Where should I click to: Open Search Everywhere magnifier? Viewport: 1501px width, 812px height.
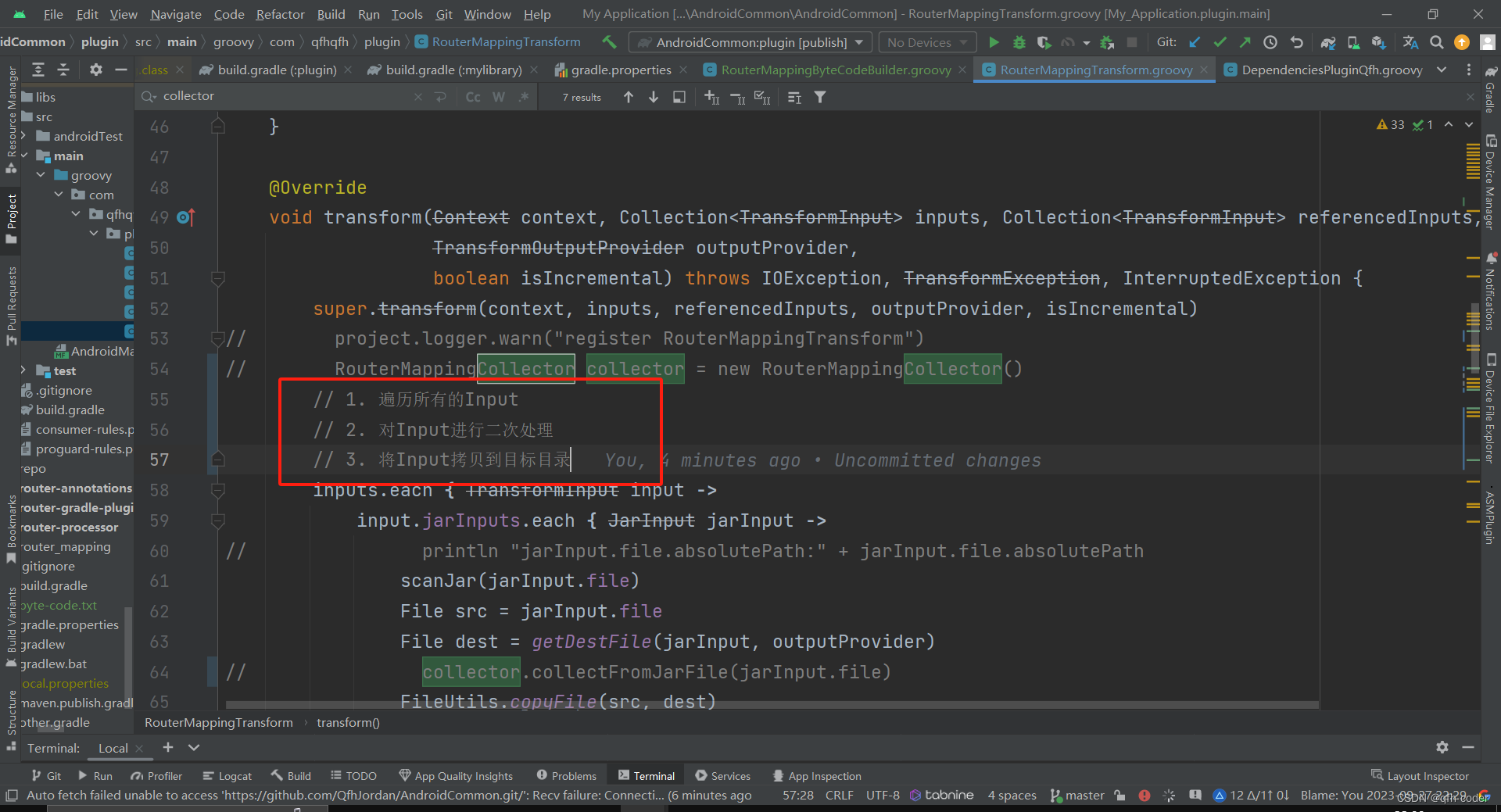1436,42
